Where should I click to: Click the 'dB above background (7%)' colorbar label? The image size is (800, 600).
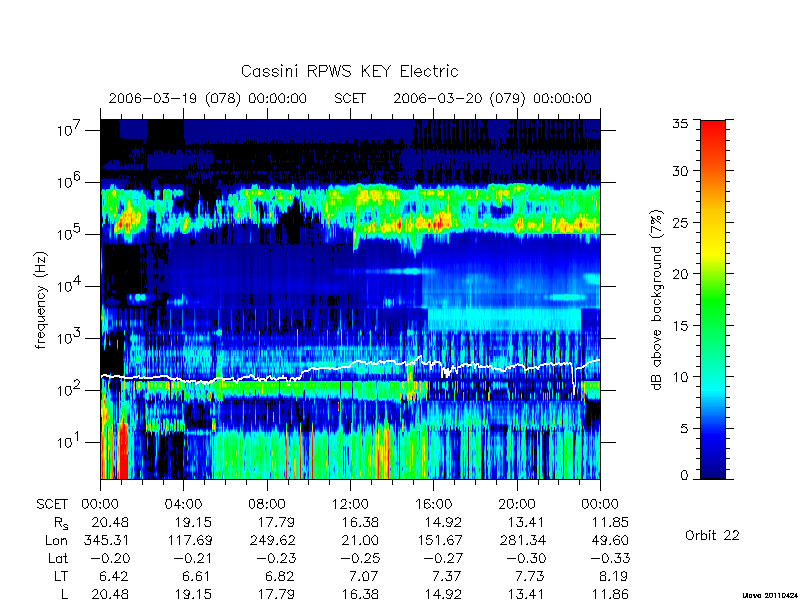click(657, 300)
